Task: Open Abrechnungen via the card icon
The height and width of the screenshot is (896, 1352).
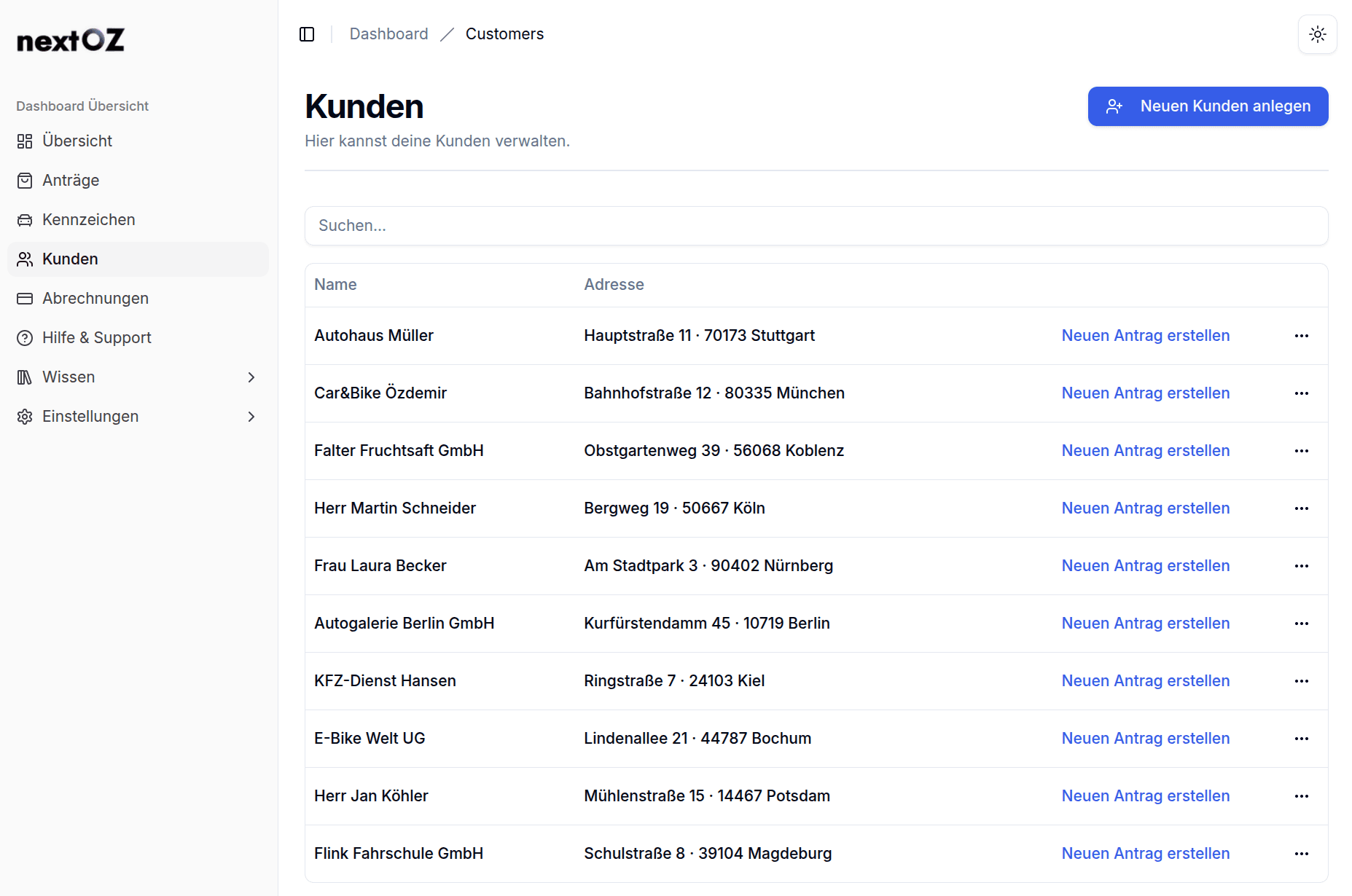Action: 25,298
